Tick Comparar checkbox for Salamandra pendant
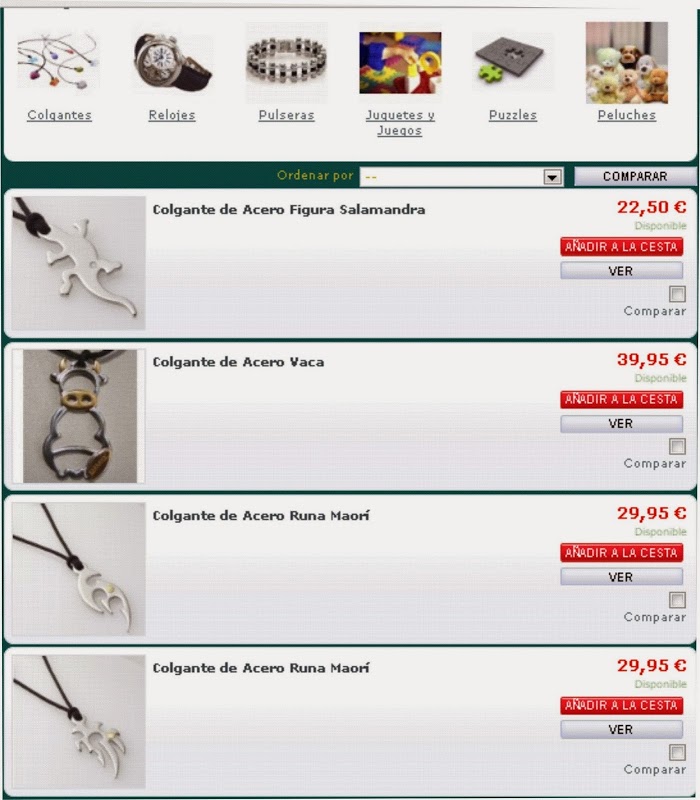This screenshot has height=800, width=700. pyautogui.click(x=678, y=294)
